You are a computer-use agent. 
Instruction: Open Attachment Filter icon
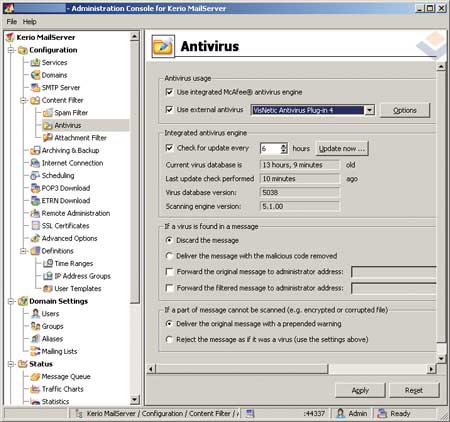point(48,138)
